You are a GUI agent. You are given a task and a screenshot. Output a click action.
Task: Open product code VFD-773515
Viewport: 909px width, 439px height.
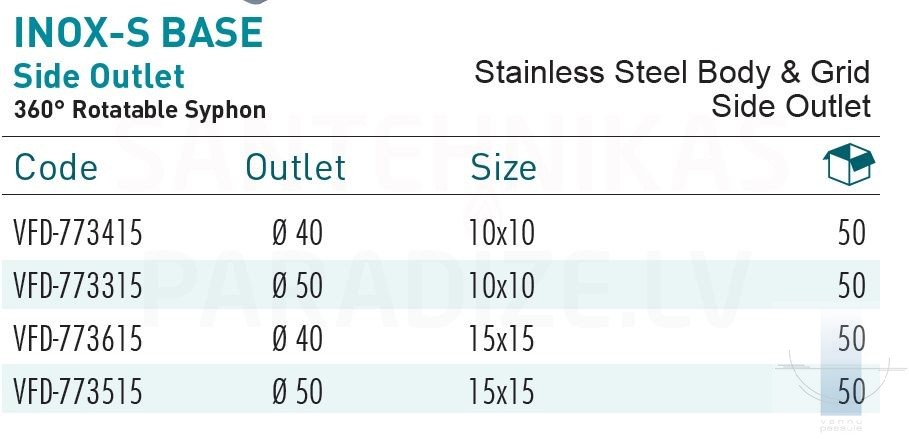79,391
